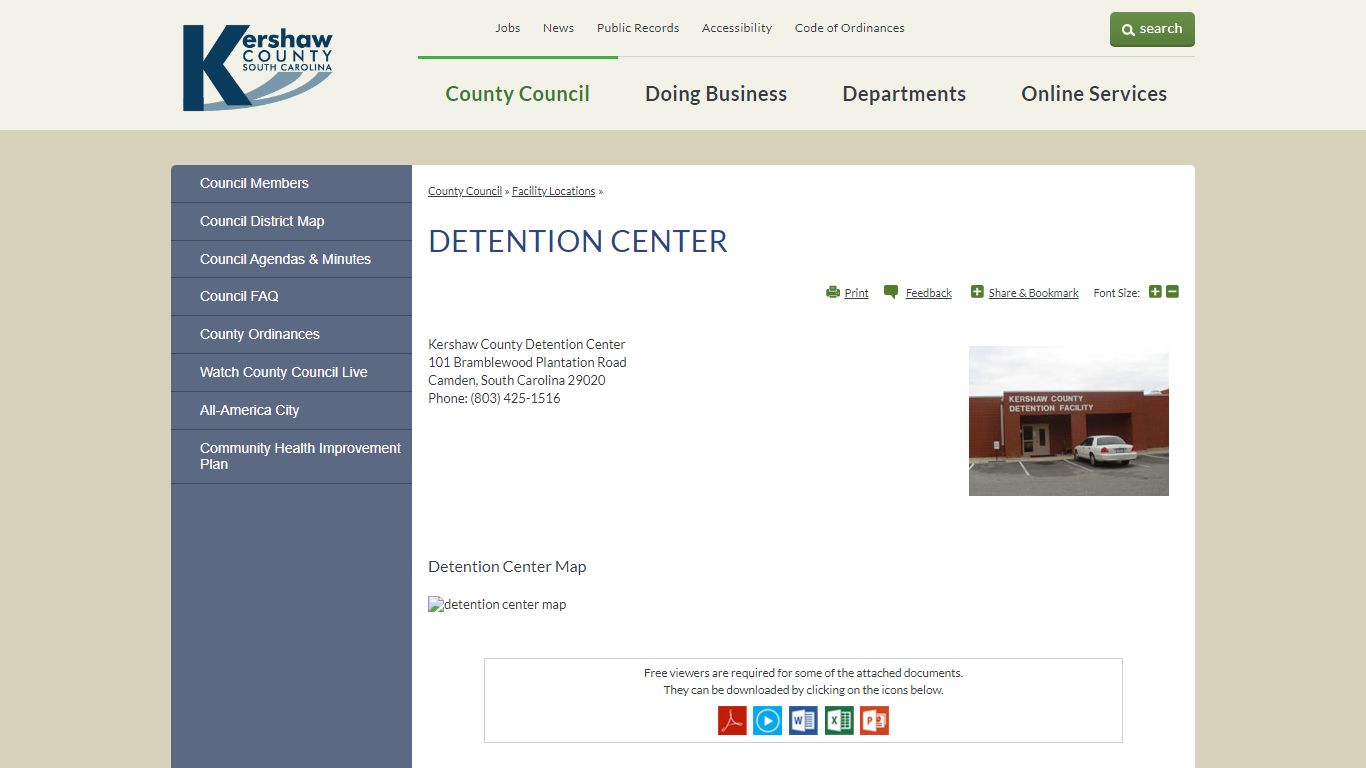Open the Doing Business menu
Screen dimensions: 1366x768
pyautogui.click(x=716, y=94)
